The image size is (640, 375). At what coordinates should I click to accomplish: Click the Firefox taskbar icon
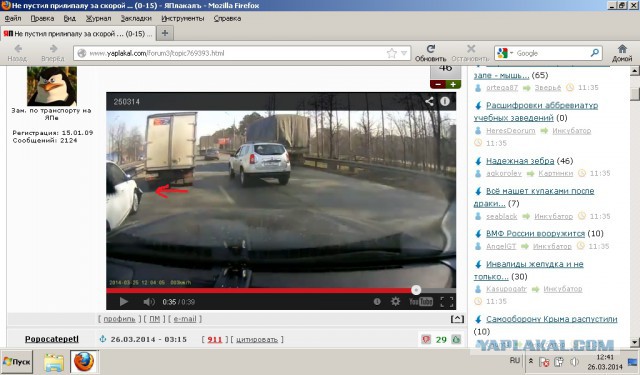coord(84,362)
